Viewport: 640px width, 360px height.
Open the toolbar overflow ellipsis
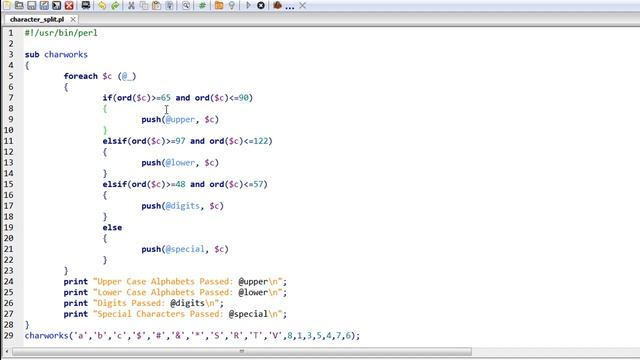290,6
